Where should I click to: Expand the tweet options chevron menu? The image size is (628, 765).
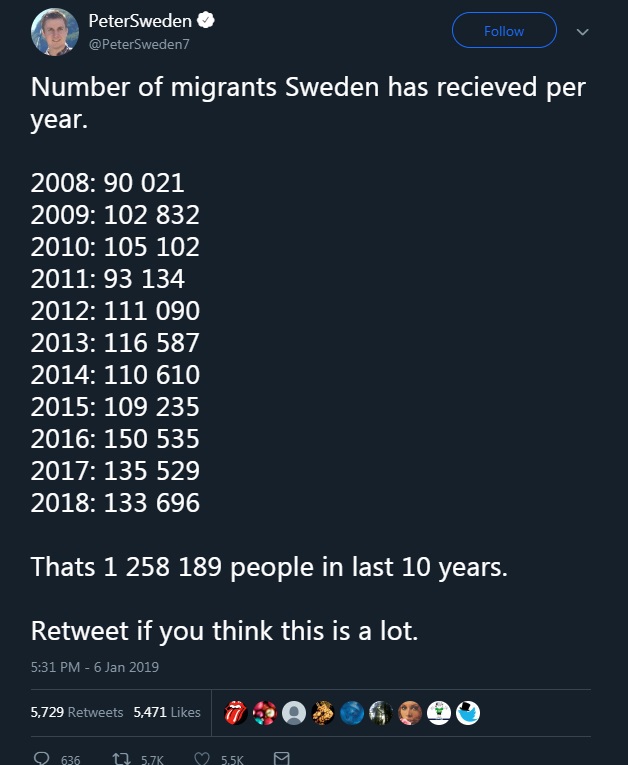(x=583, y=32)
